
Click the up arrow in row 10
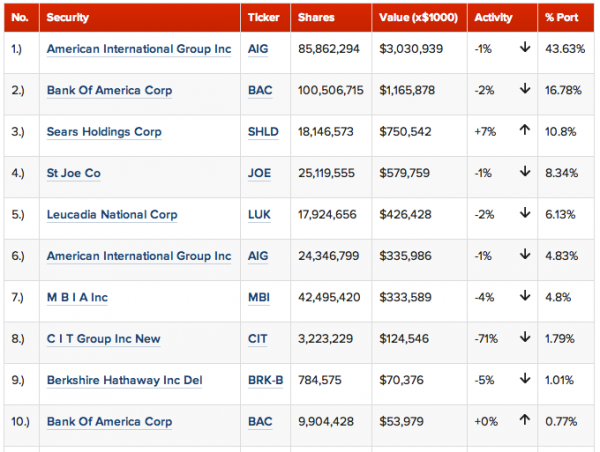[x=524, y=422]
